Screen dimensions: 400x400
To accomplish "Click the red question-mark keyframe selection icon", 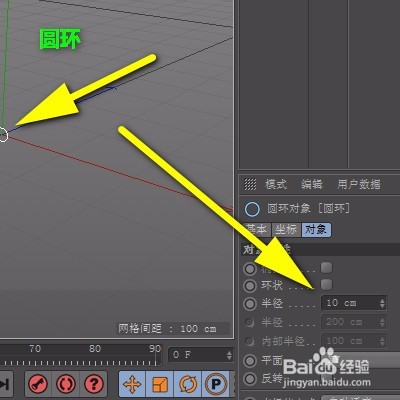I will pyautogui.click(x=94, y=384).
